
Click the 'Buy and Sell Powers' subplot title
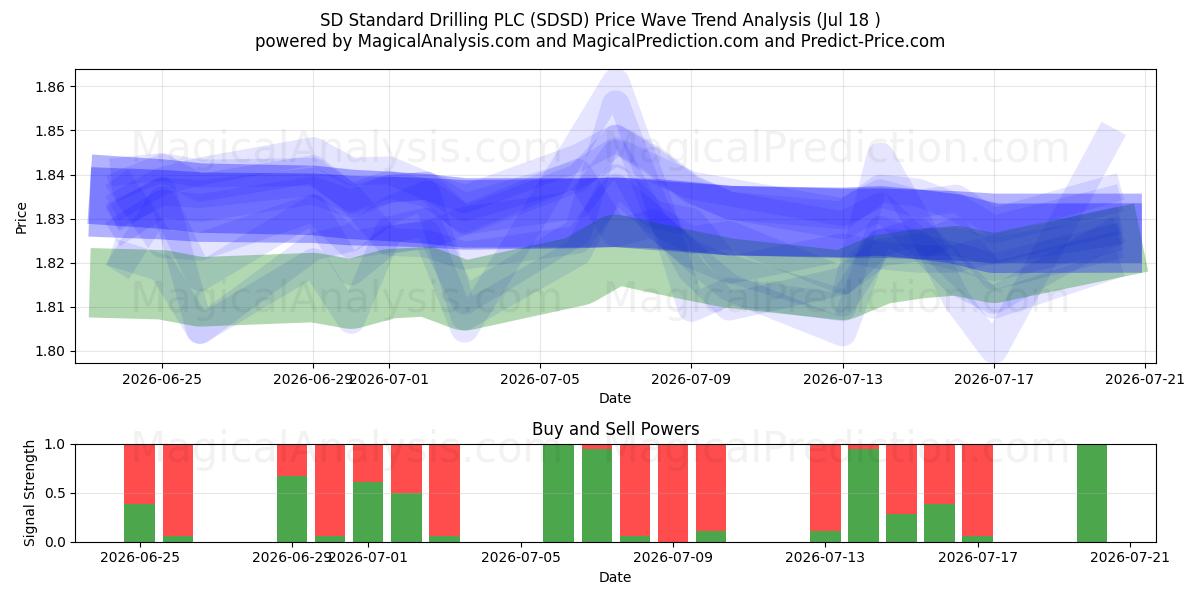tap(615, 429)
